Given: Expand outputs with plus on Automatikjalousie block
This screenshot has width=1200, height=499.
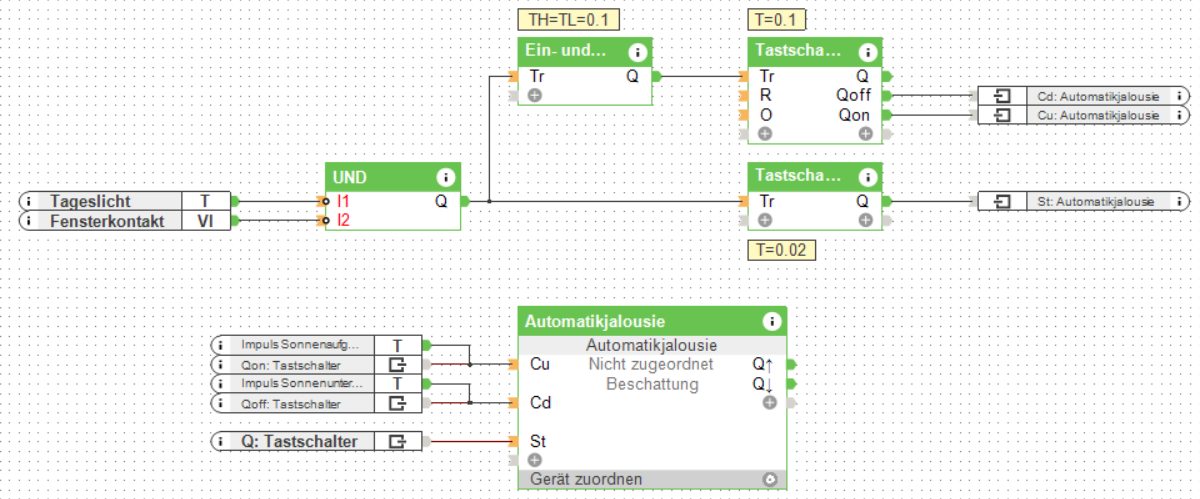Looking at the screenshot, I should [769, 403].
